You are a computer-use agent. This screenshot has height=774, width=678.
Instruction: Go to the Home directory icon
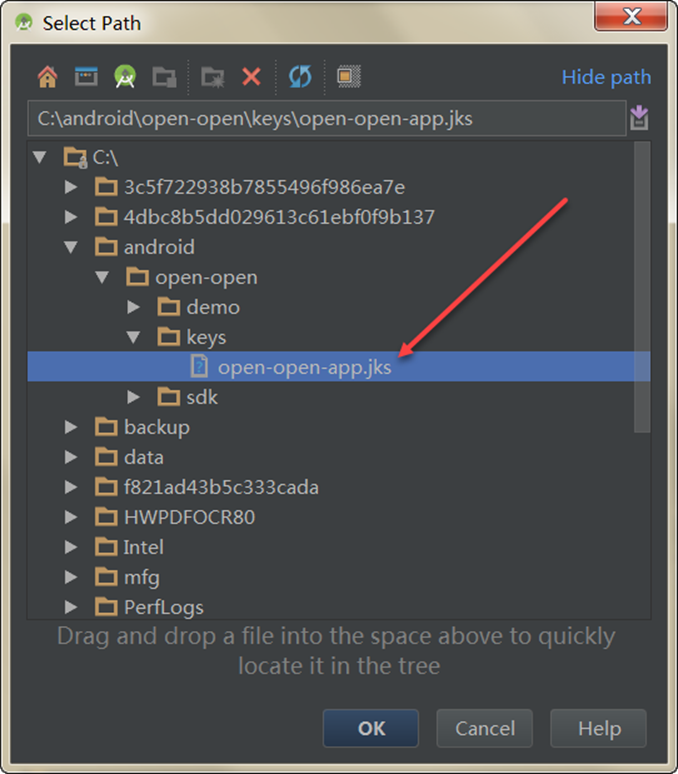[x=47, y=77]
